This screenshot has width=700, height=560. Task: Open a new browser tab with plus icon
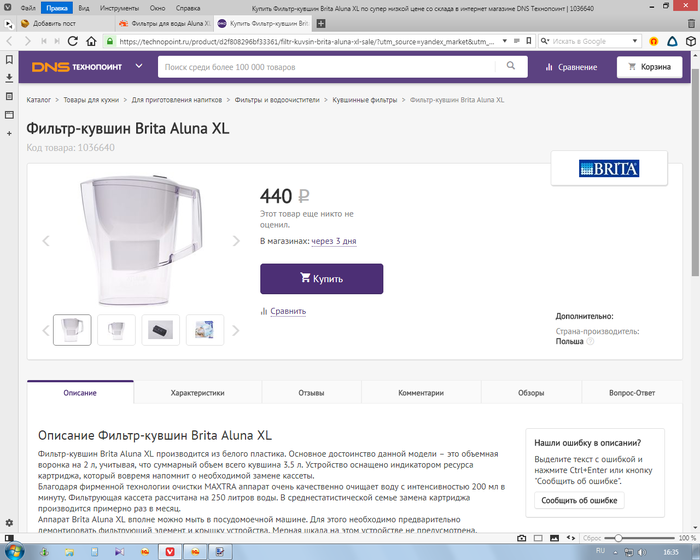[320, 22]
